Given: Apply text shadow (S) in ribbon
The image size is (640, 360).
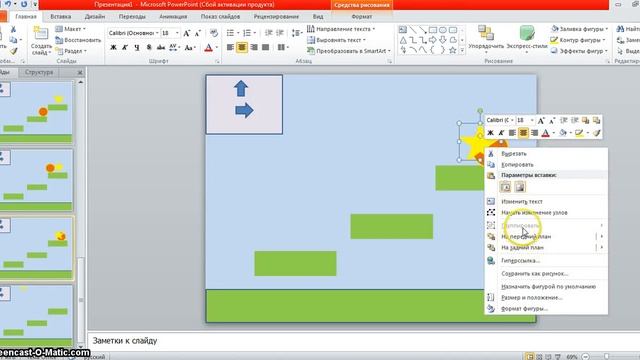Looking at the screenshot, I should pyautogui.click(x=149, y=47).
